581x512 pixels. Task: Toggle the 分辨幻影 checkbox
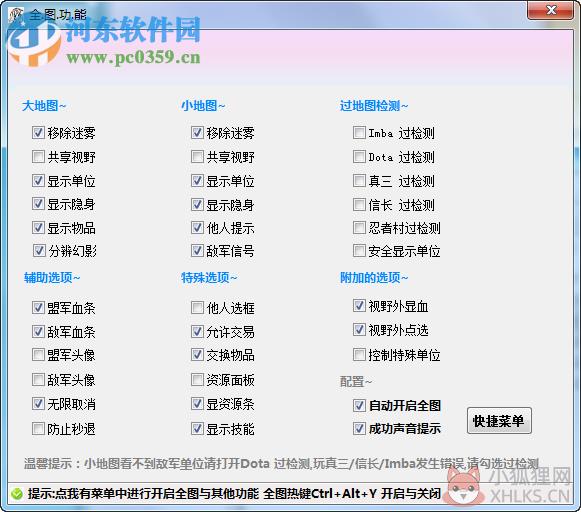[39, 251]
